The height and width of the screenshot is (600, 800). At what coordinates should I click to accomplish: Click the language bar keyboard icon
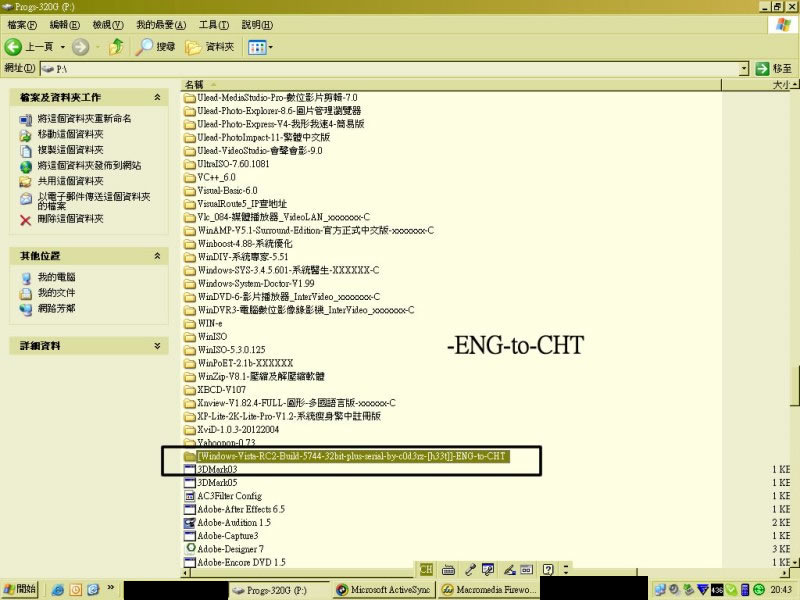448,569
